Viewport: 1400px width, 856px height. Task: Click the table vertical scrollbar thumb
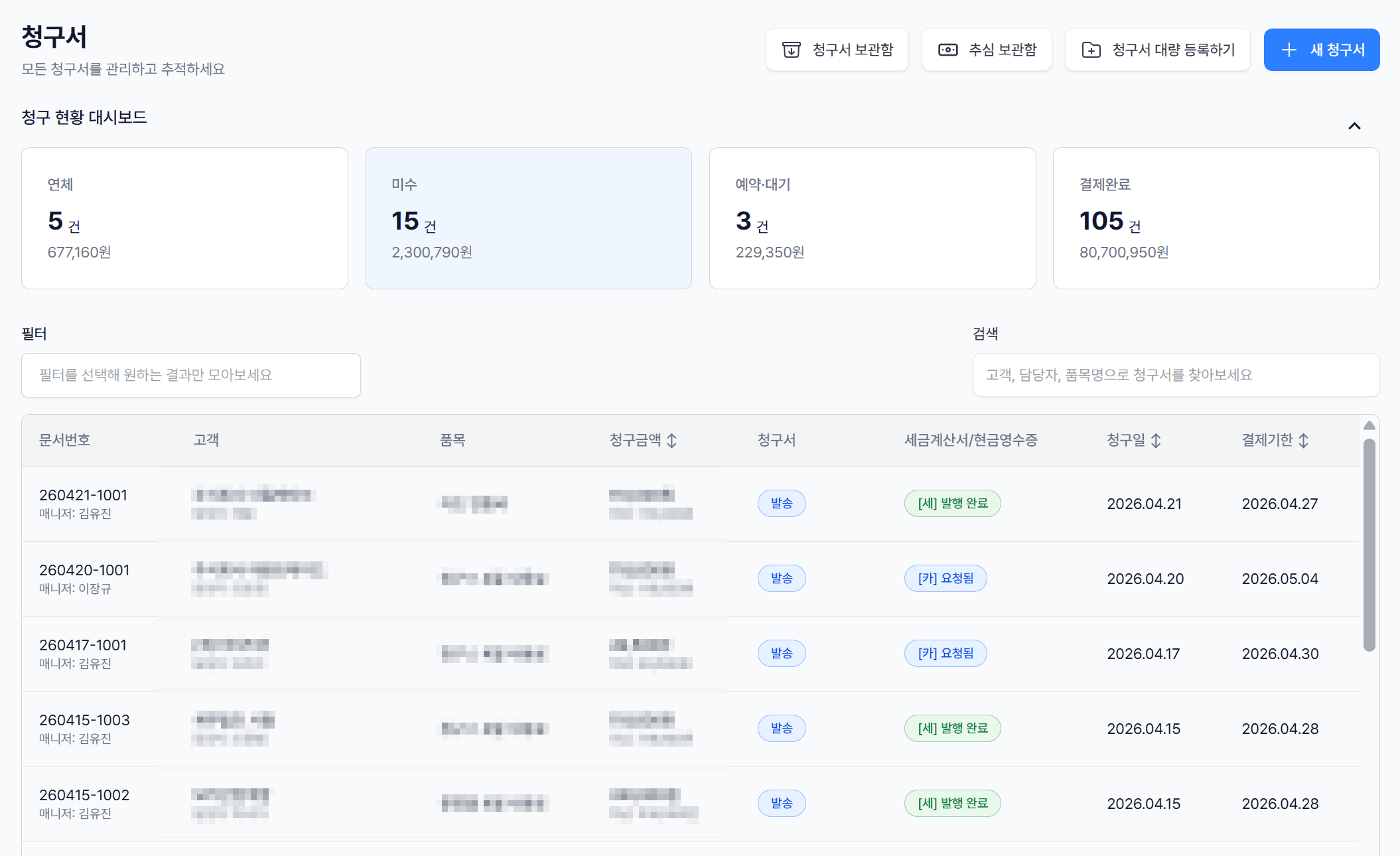[1369, 544]
